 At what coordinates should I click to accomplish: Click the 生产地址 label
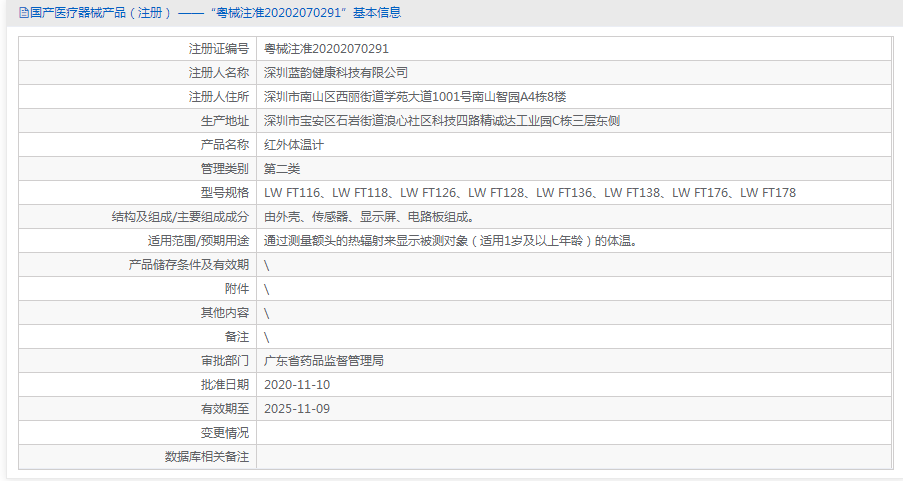point(225,121)
